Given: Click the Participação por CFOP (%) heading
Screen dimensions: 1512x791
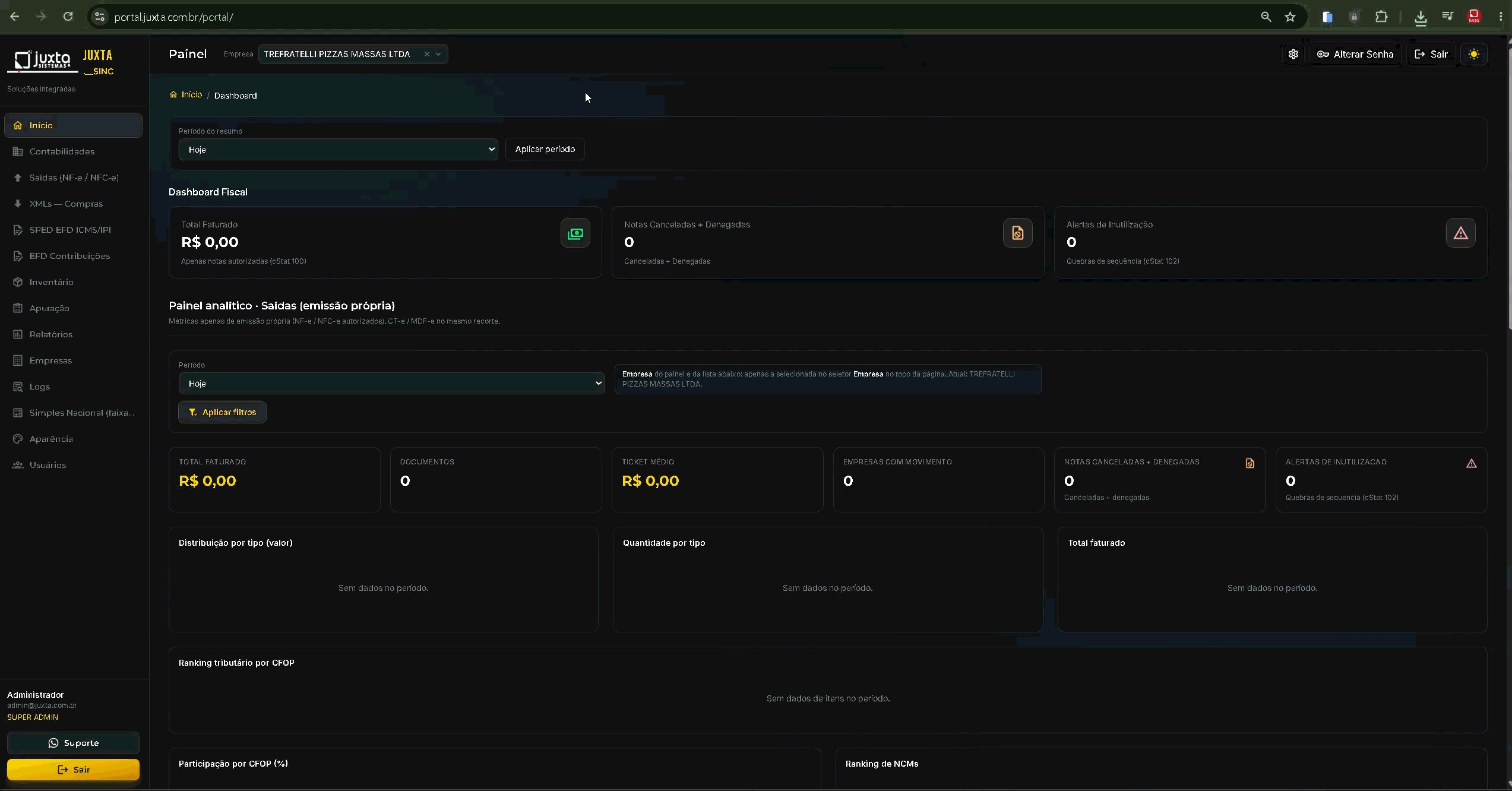Looking at the screenshot, I should 233,764.
